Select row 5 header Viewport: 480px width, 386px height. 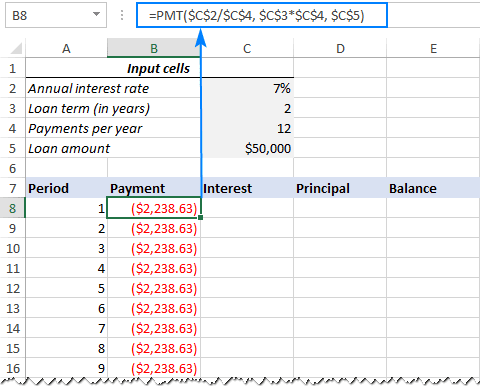tap(13, 148)
